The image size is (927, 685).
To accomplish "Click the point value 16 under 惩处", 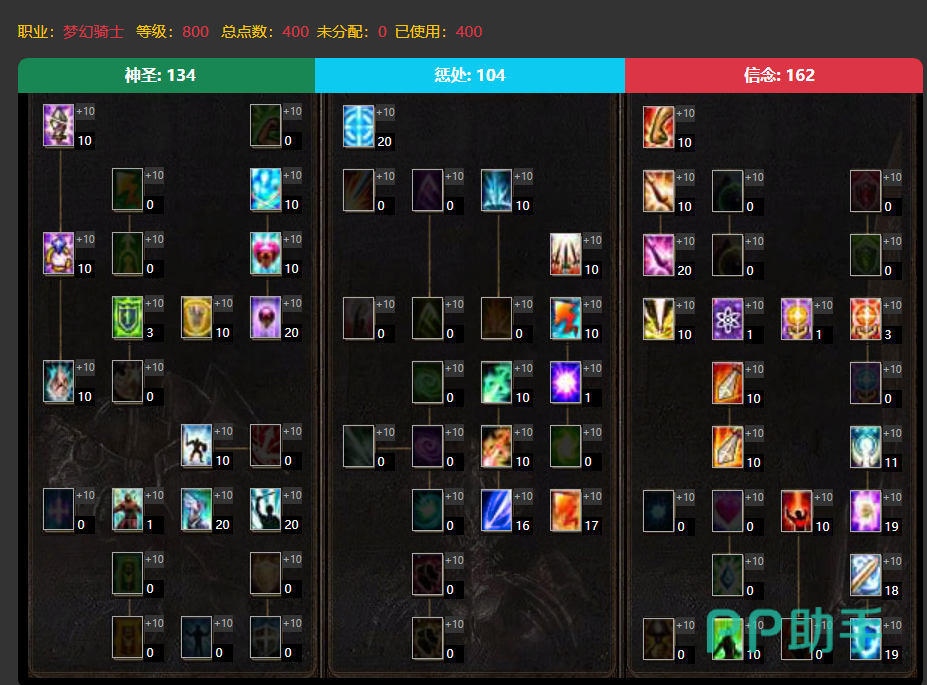I will click(x=523, y=525).
